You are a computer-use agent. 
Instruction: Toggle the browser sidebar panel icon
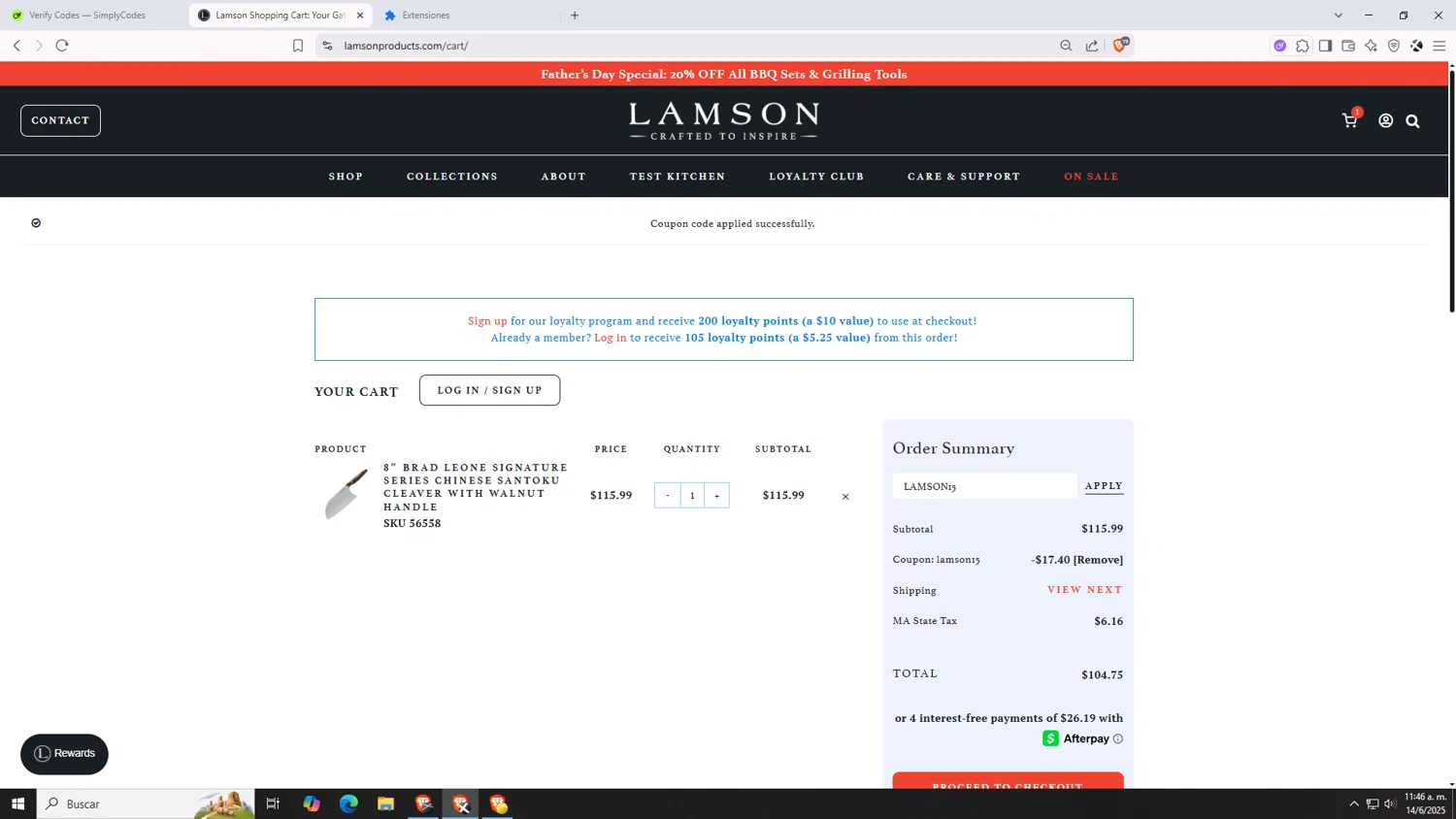[1325, 46]
